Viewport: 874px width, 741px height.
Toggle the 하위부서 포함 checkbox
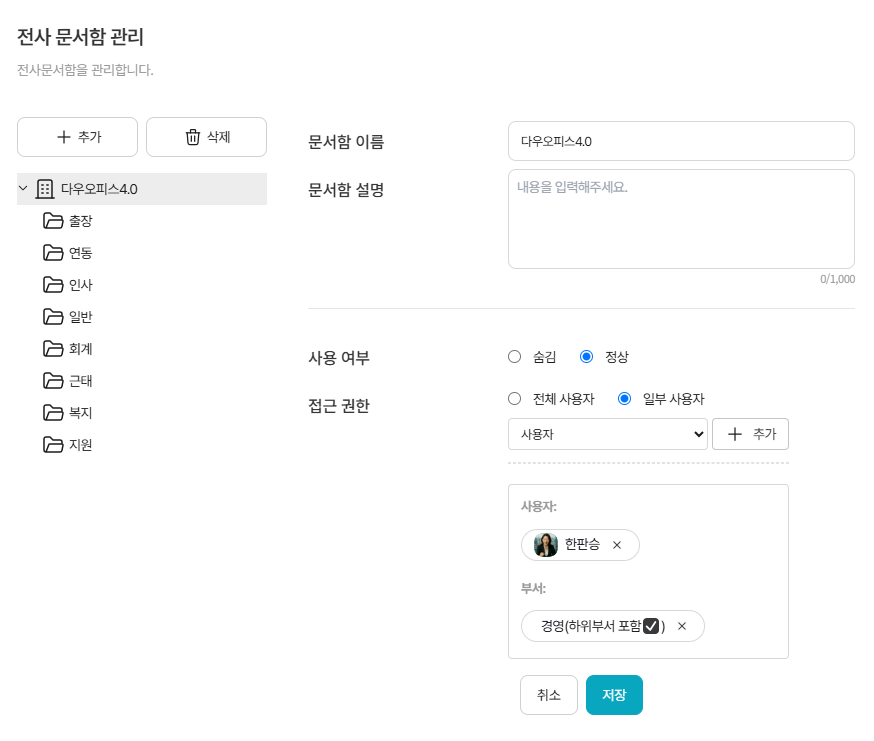click(x=651, y=626)
